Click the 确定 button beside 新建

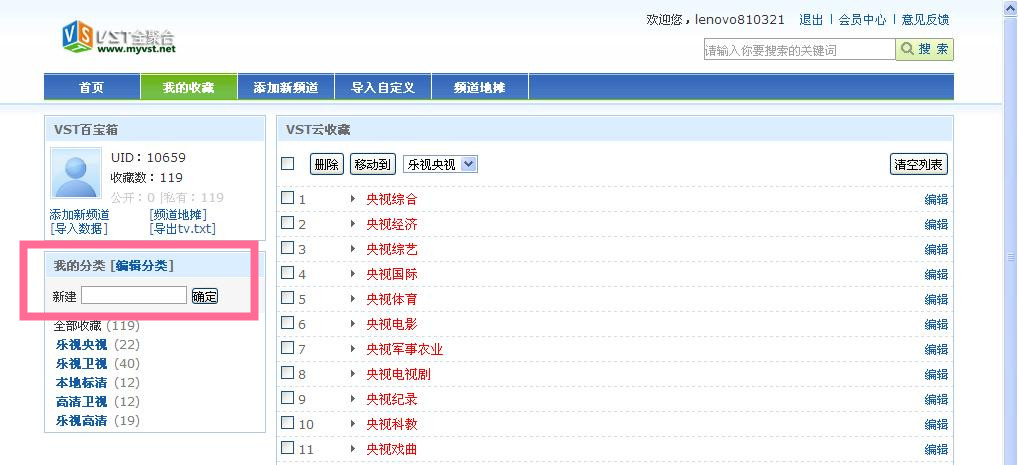coord(205,296)
